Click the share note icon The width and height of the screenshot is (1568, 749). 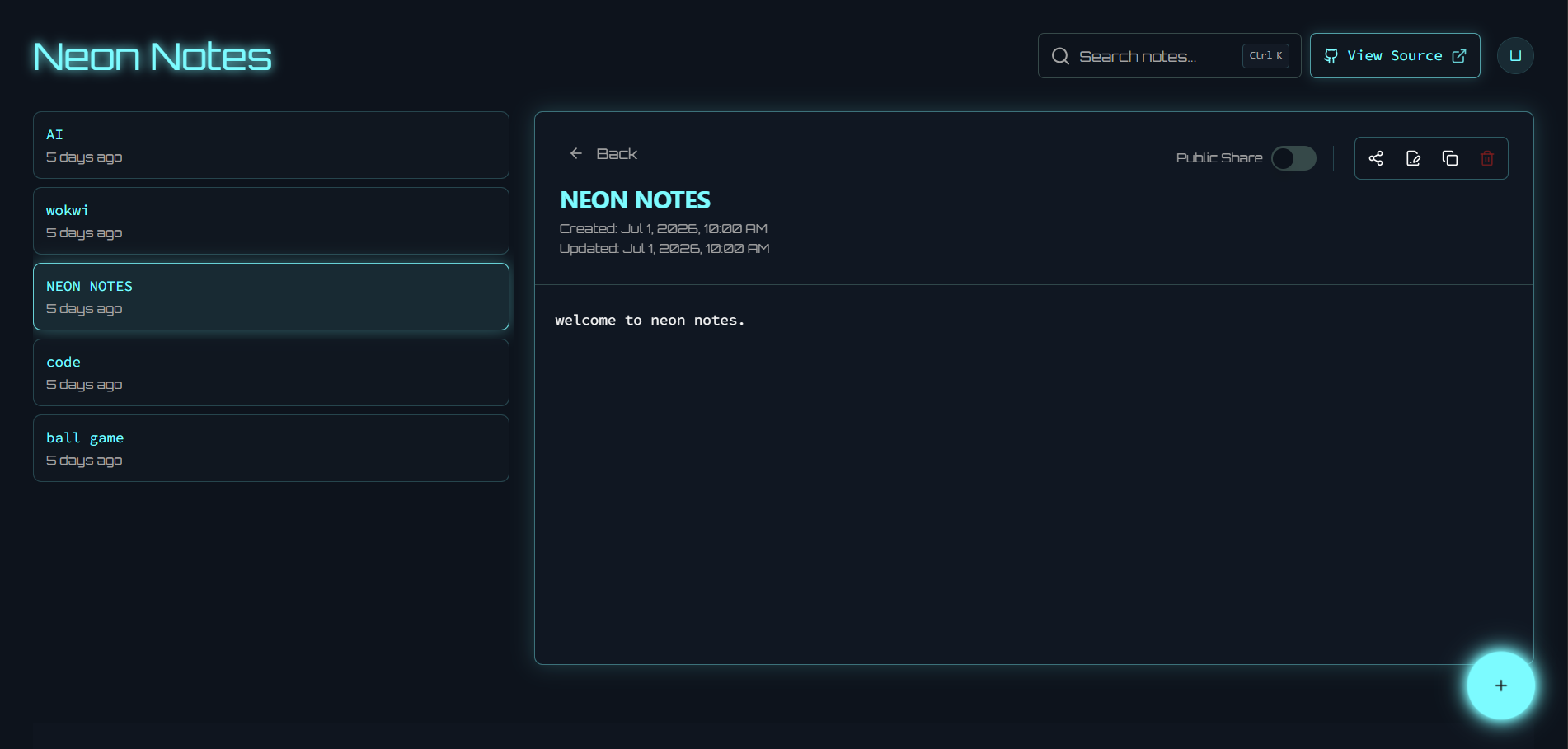coord(1376,158)
